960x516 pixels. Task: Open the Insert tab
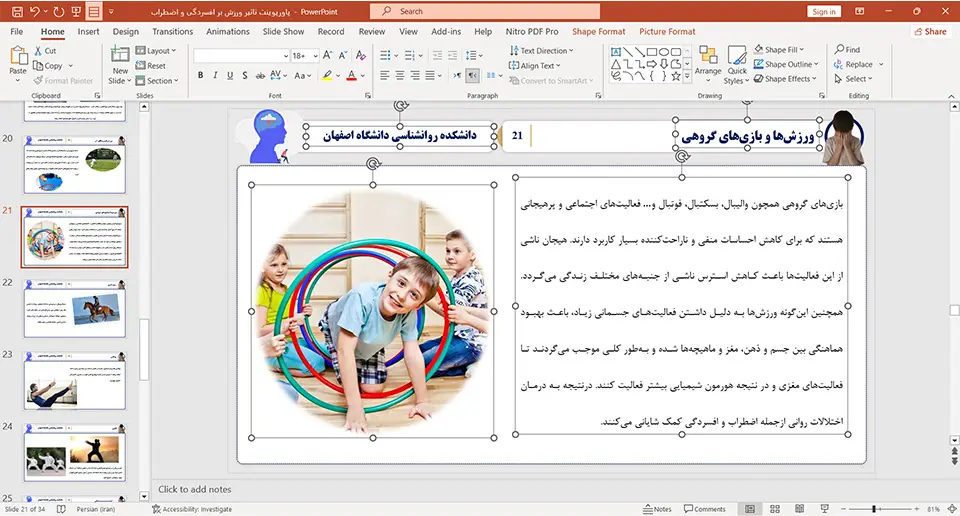pos(88,31)
